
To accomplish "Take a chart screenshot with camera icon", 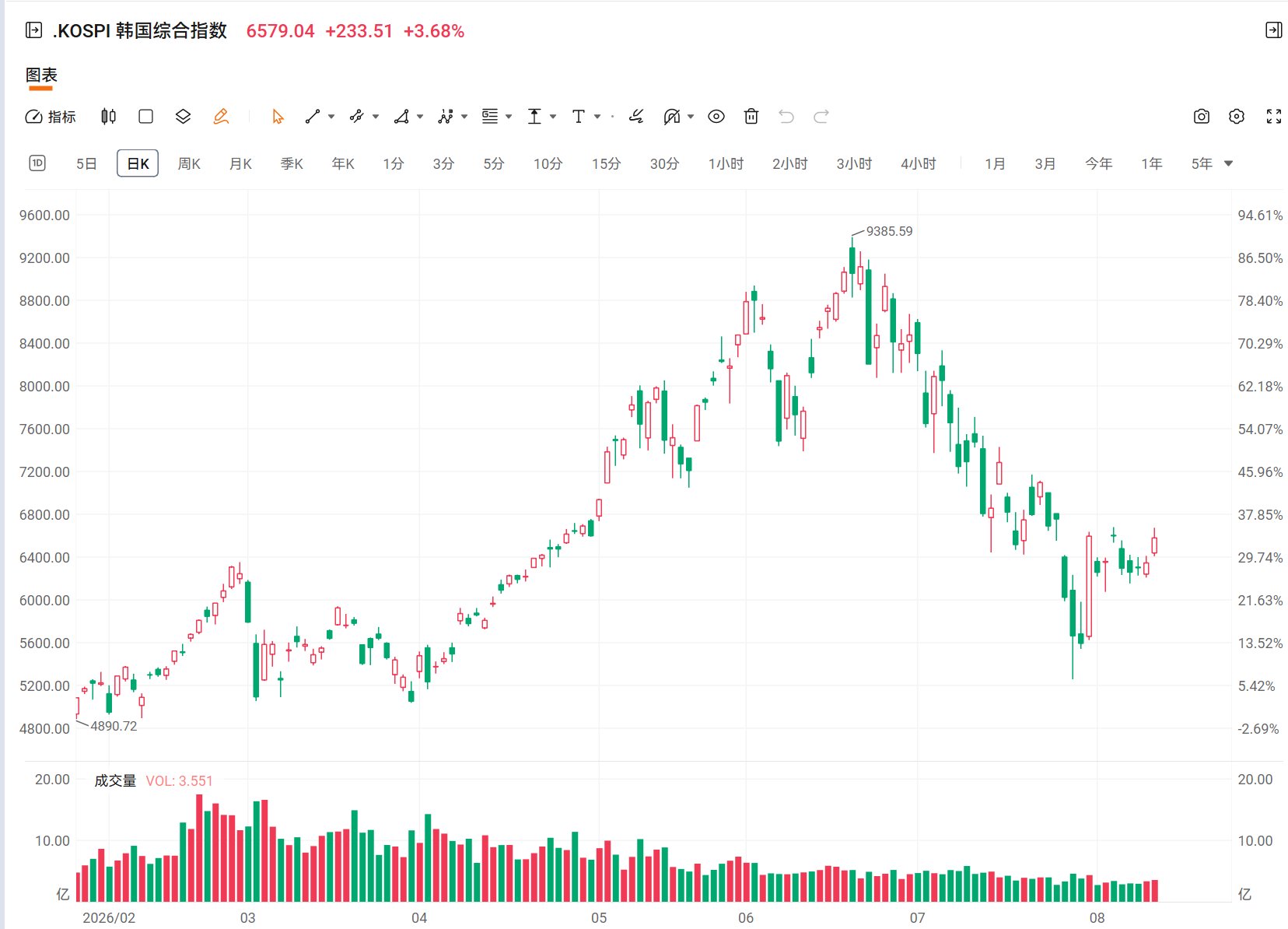I will point(1202,117).
